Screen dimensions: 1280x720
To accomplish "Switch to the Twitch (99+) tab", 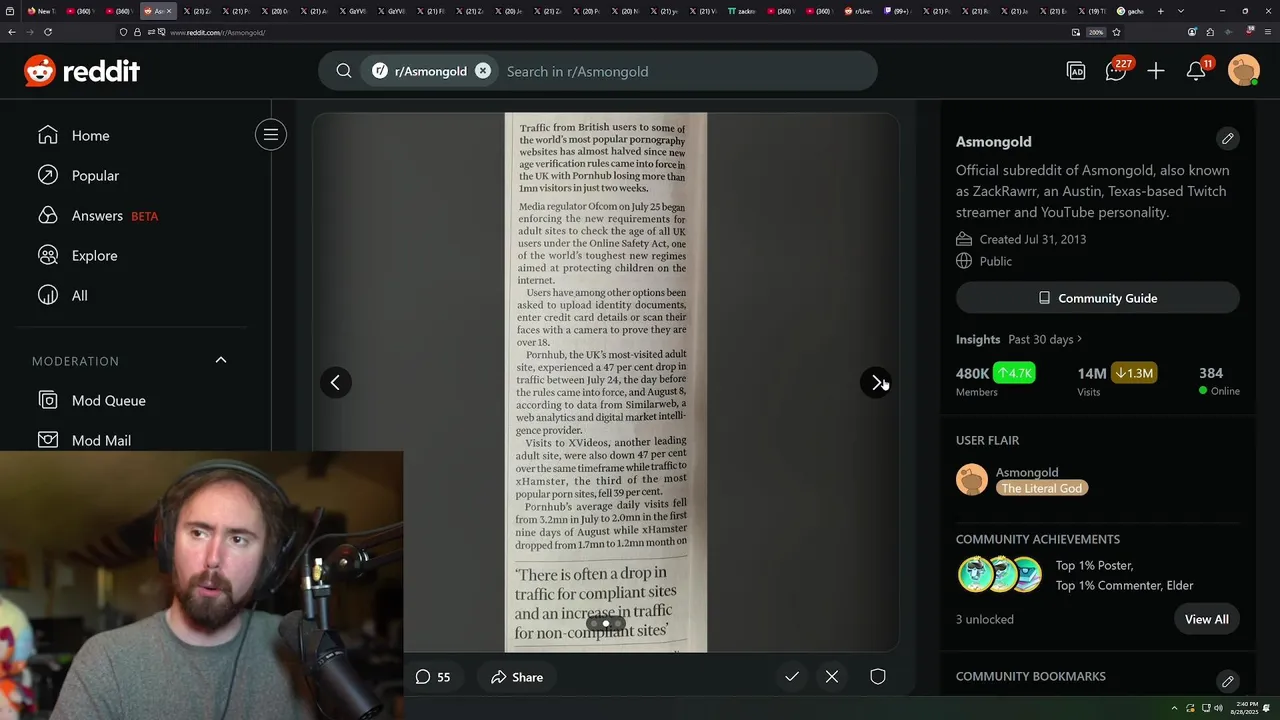I will pos(898,11).
